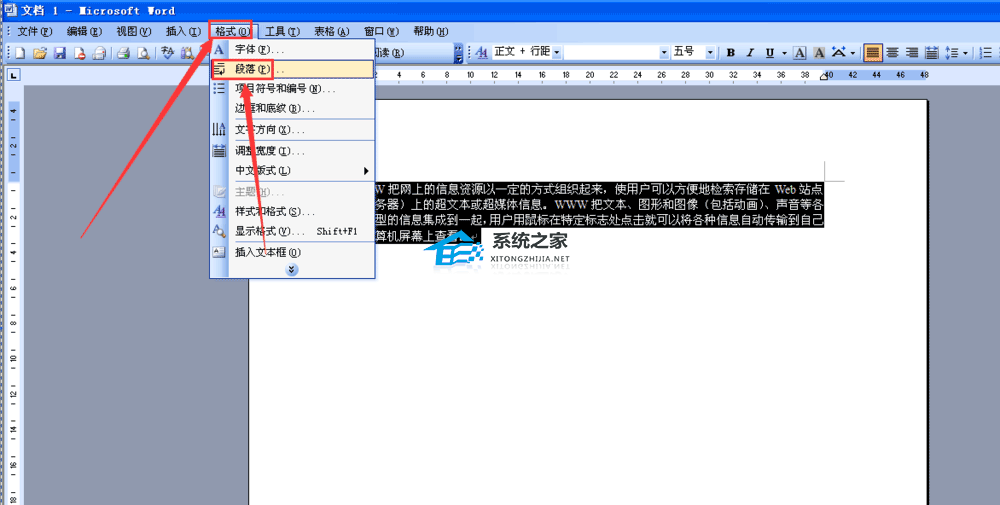
Task: Save the document using the floppy disk icon
Action: click(60, 53)
